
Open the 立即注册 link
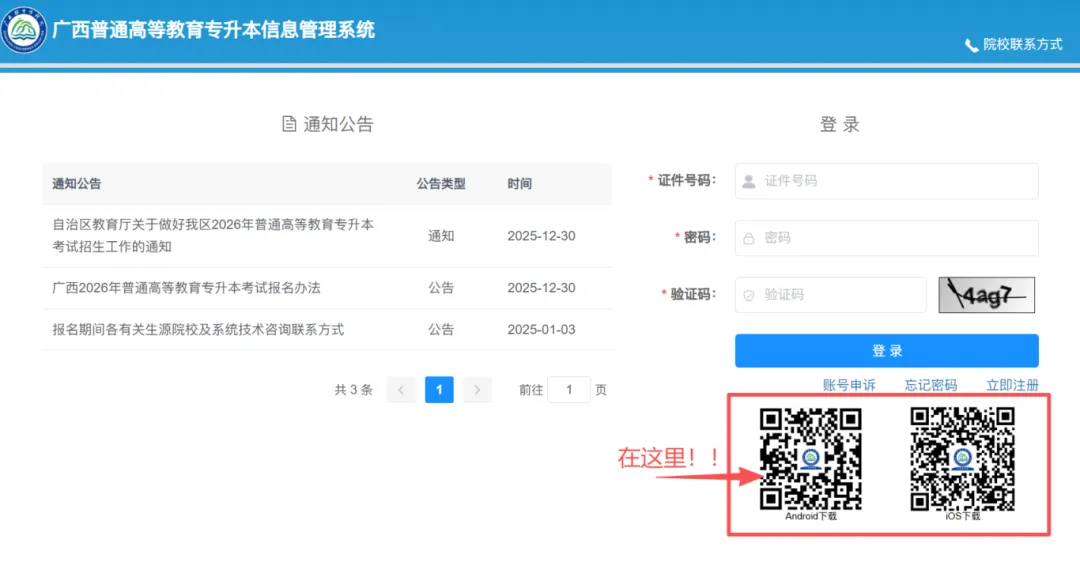1012,385
